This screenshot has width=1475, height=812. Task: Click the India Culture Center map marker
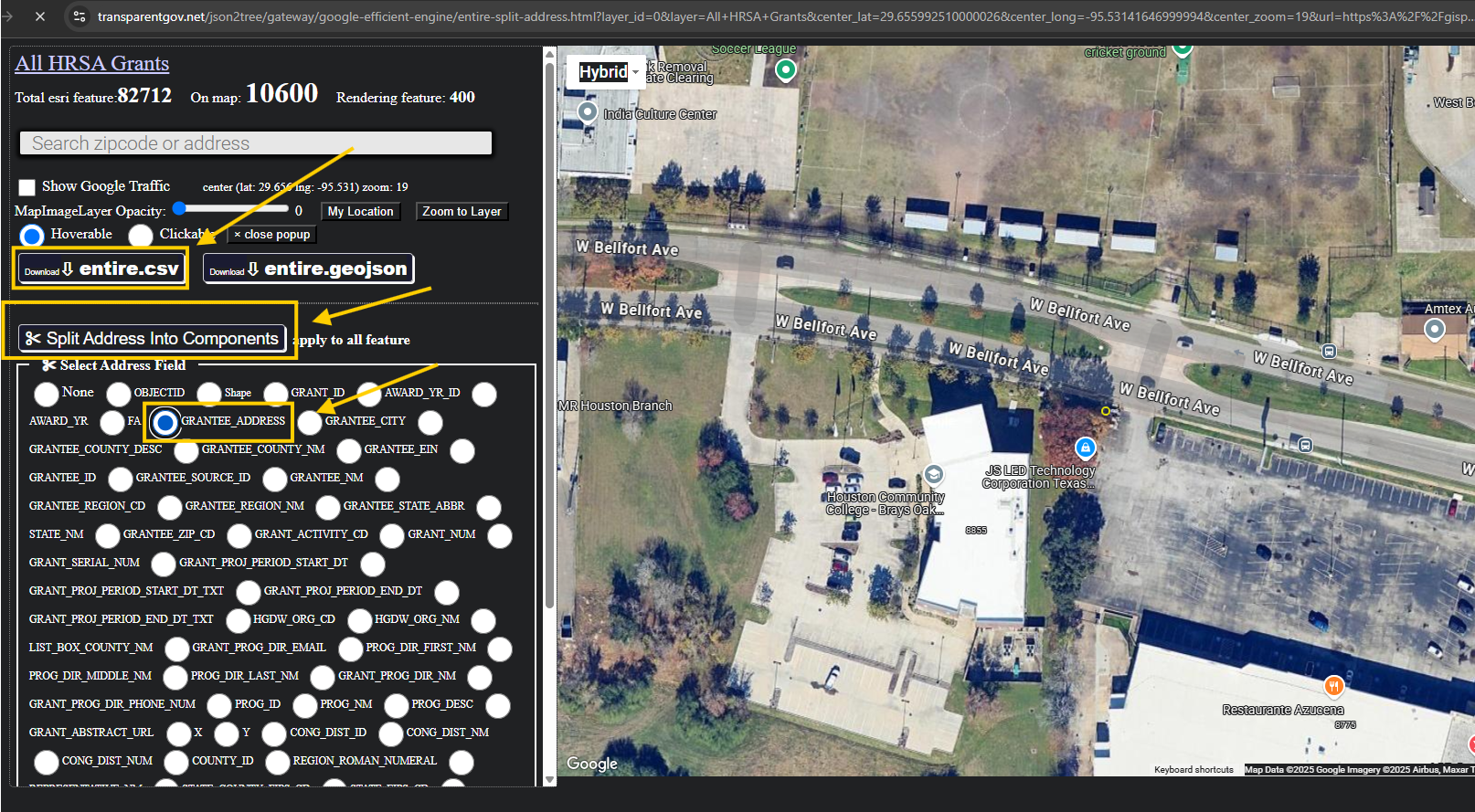588,111
